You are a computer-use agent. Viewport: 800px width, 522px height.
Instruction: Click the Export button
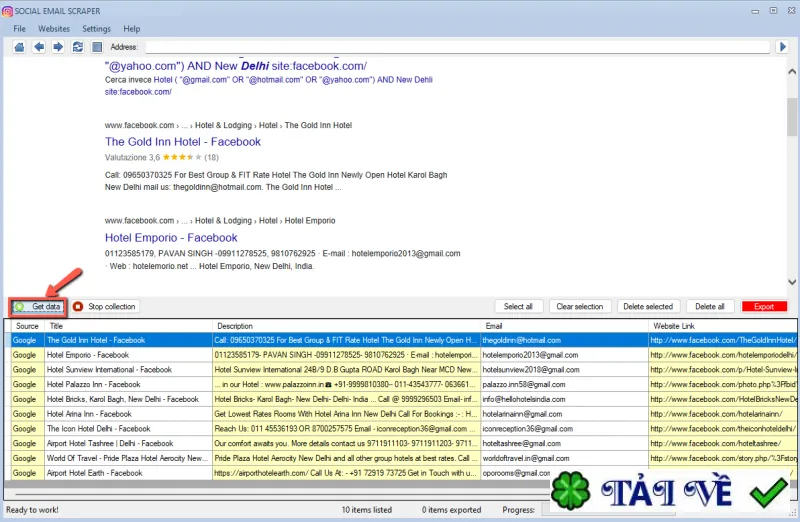pos(764,307)
